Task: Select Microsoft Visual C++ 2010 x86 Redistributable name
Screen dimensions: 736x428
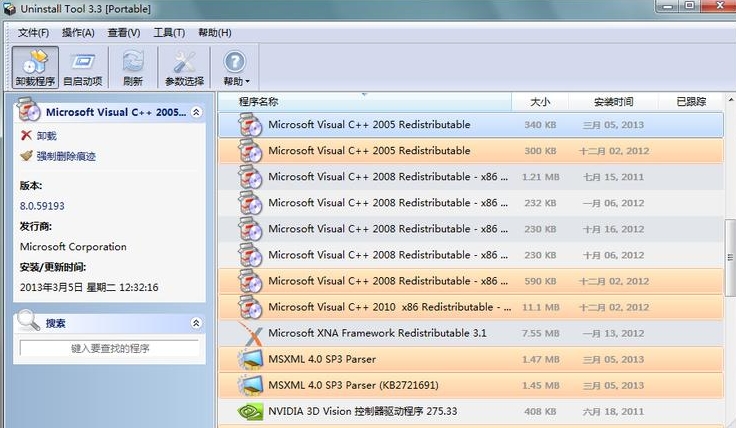Action: click(390, 307)
